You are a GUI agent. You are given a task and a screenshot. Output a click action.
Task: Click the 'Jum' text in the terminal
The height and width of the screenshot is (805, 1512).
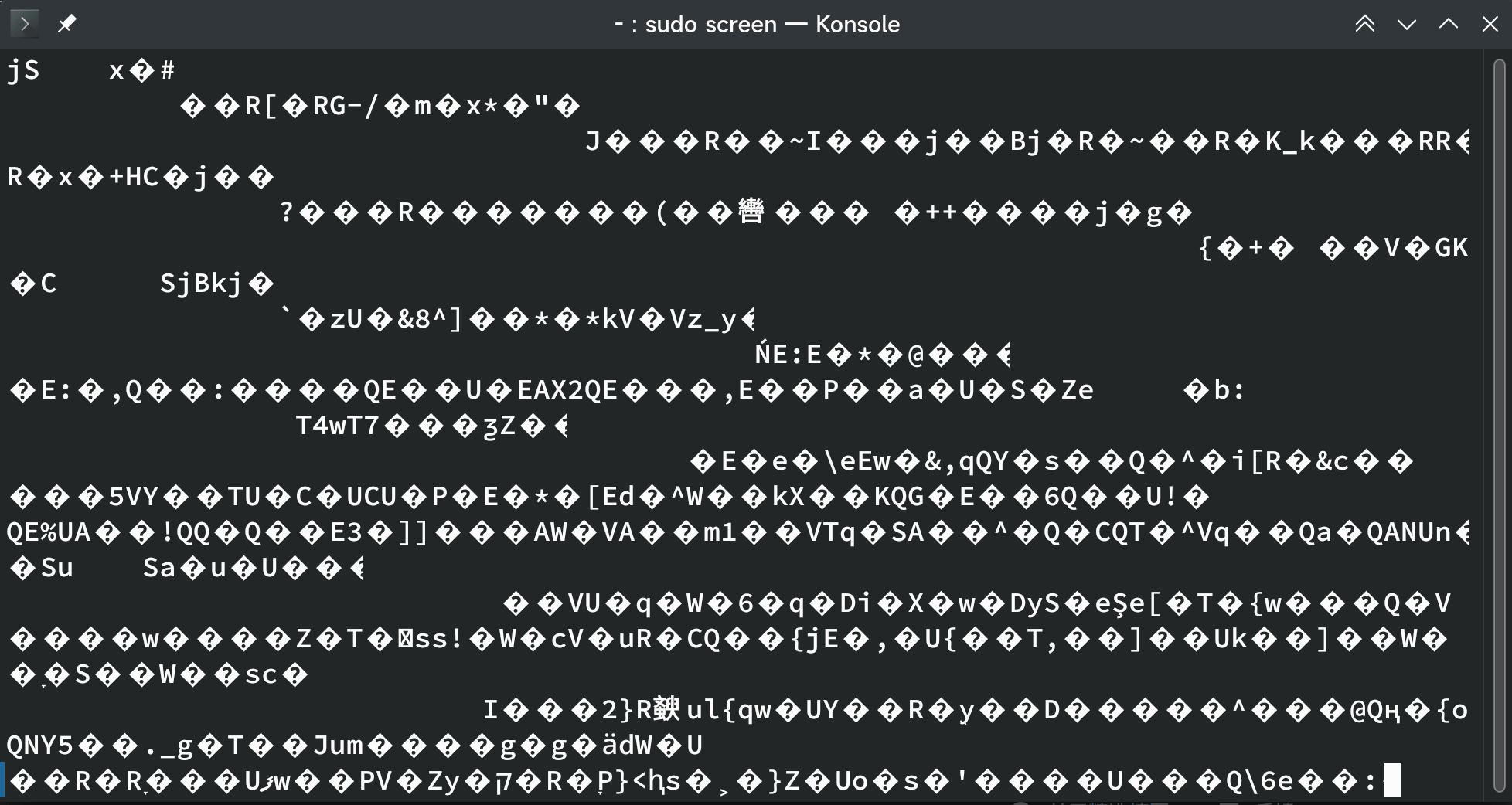[x=338, y=746]
